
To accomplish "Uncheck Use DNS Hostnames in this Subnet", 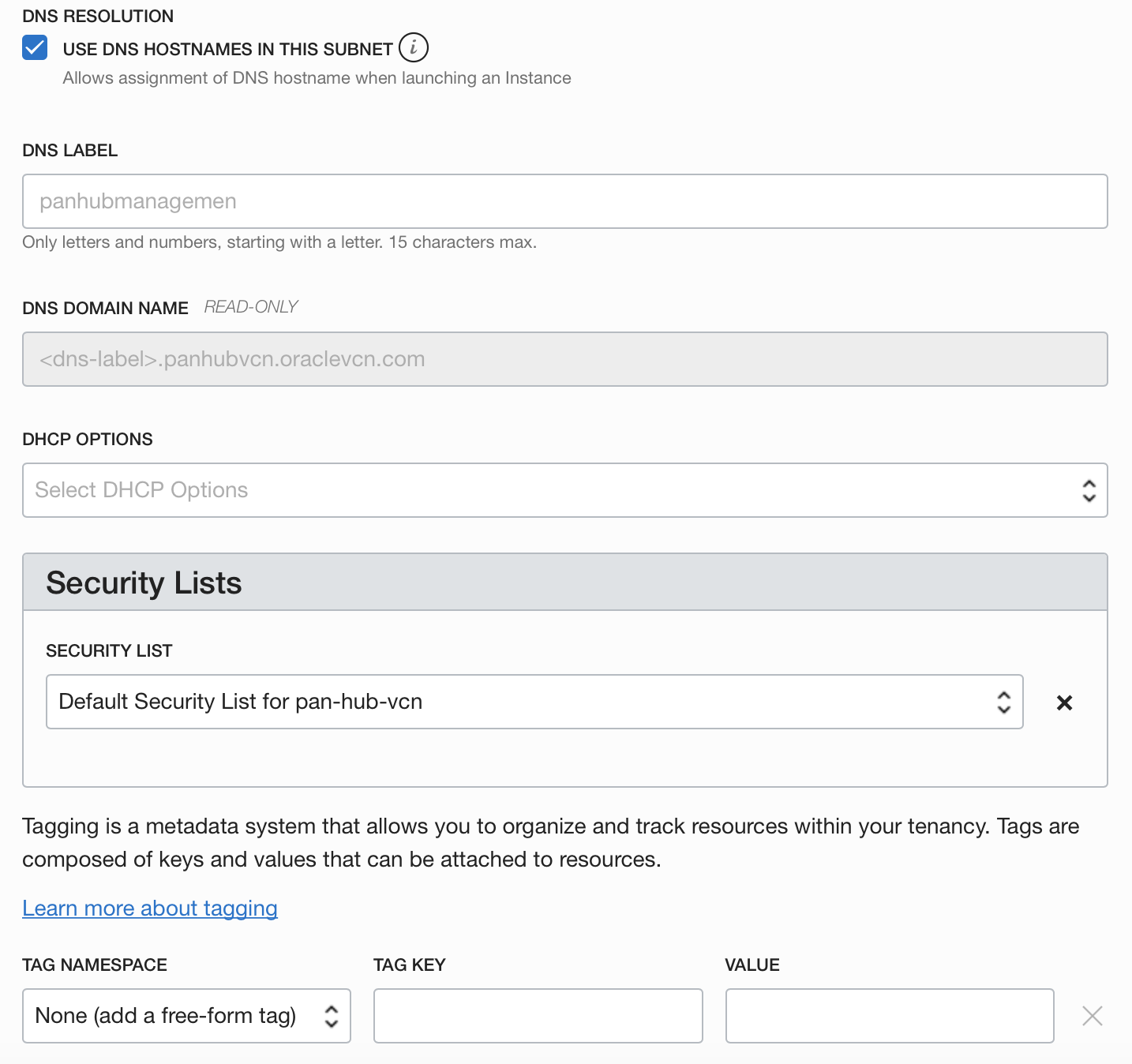I will pyautogui.click(x=35, y=47).
